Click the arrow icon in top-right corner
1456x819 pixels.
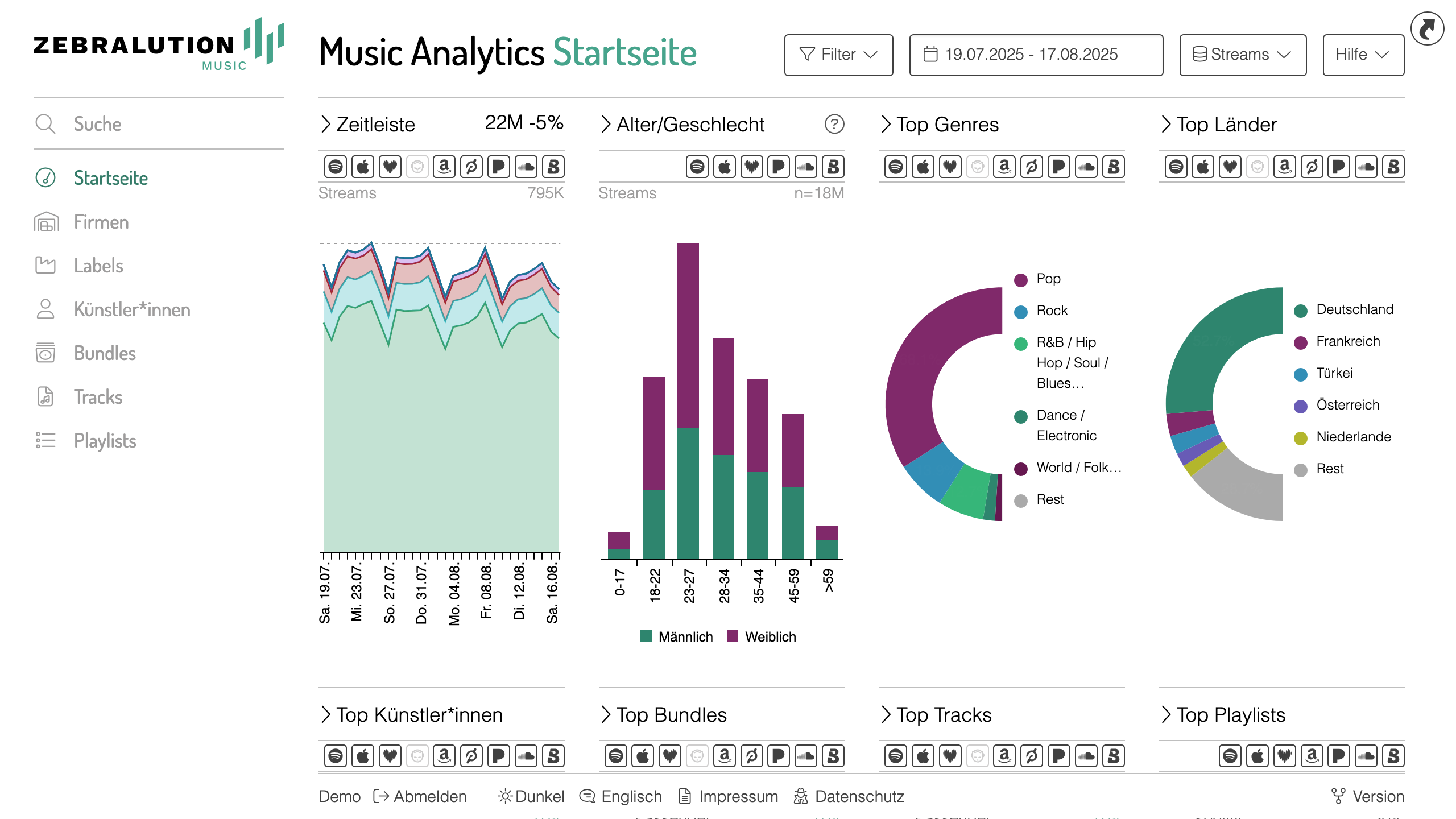(1427, 28)
